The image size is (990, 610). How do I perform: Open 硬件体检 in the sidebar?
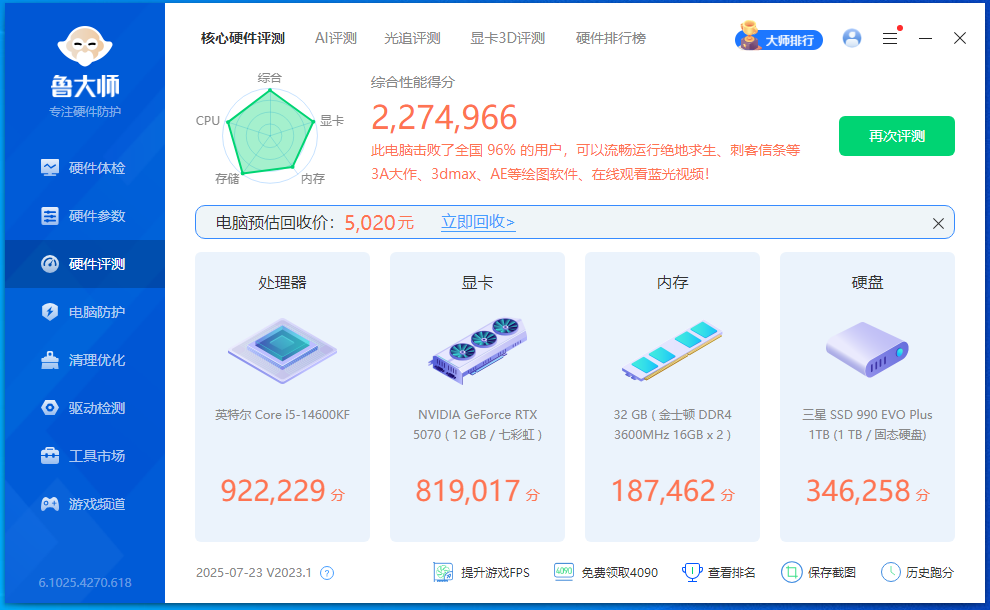pos(85,168)
